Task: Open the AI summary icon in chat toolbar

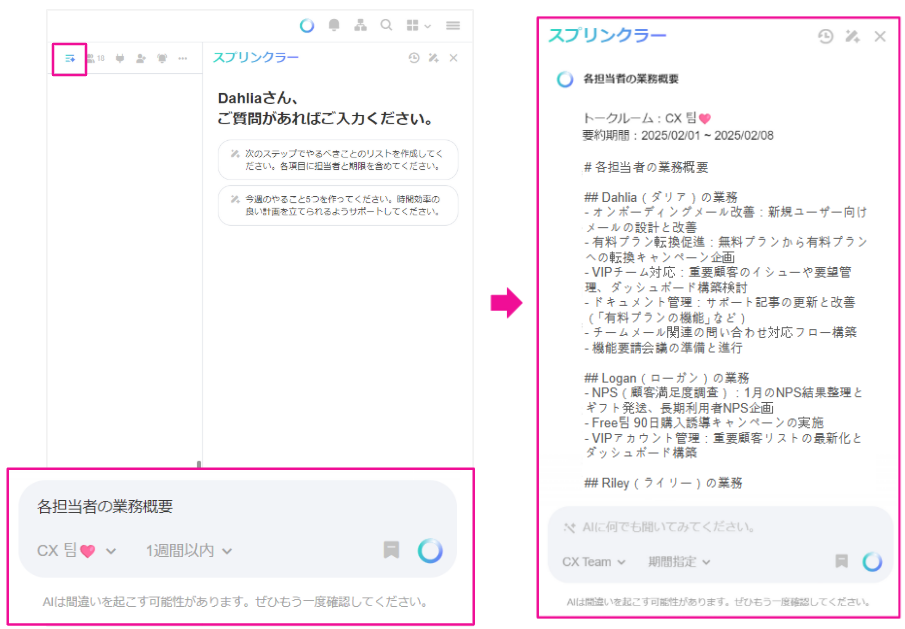Action: coord(70,58)
